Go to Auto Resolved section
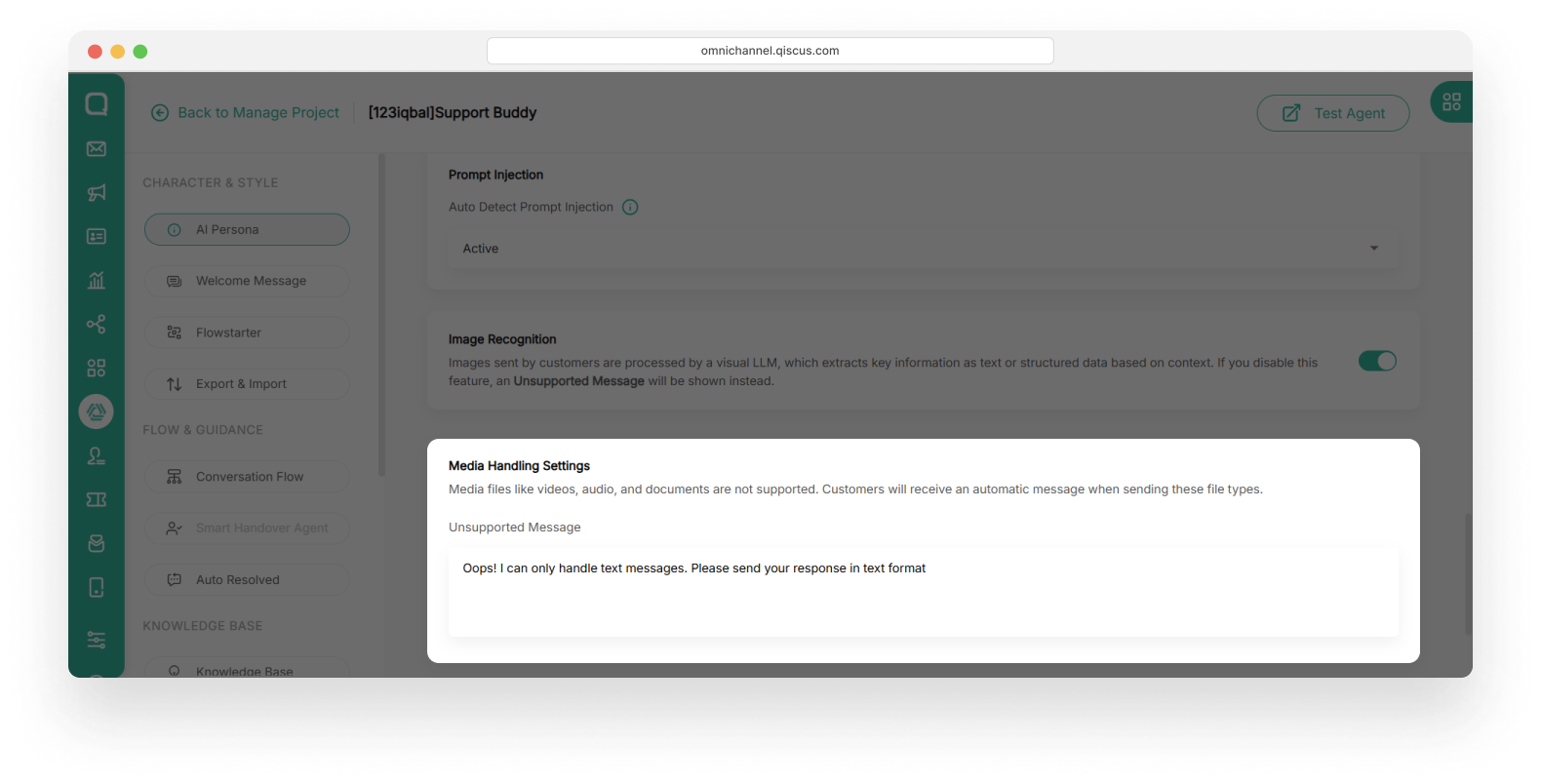 pos(247,580)
